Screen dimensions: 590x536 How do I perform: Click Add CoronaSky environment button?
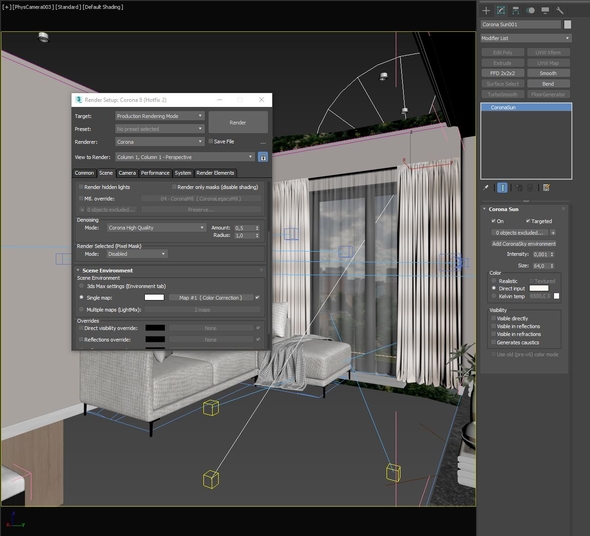[524, 244]
